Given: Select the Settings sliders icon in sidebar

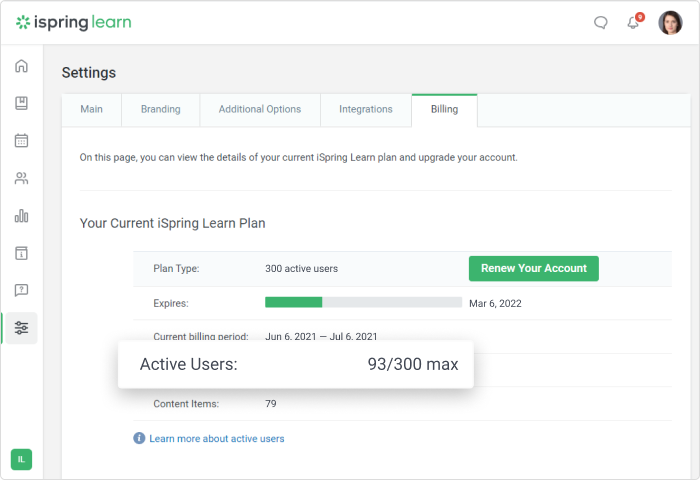Looking at the screenshot, I should pos(21,328).
